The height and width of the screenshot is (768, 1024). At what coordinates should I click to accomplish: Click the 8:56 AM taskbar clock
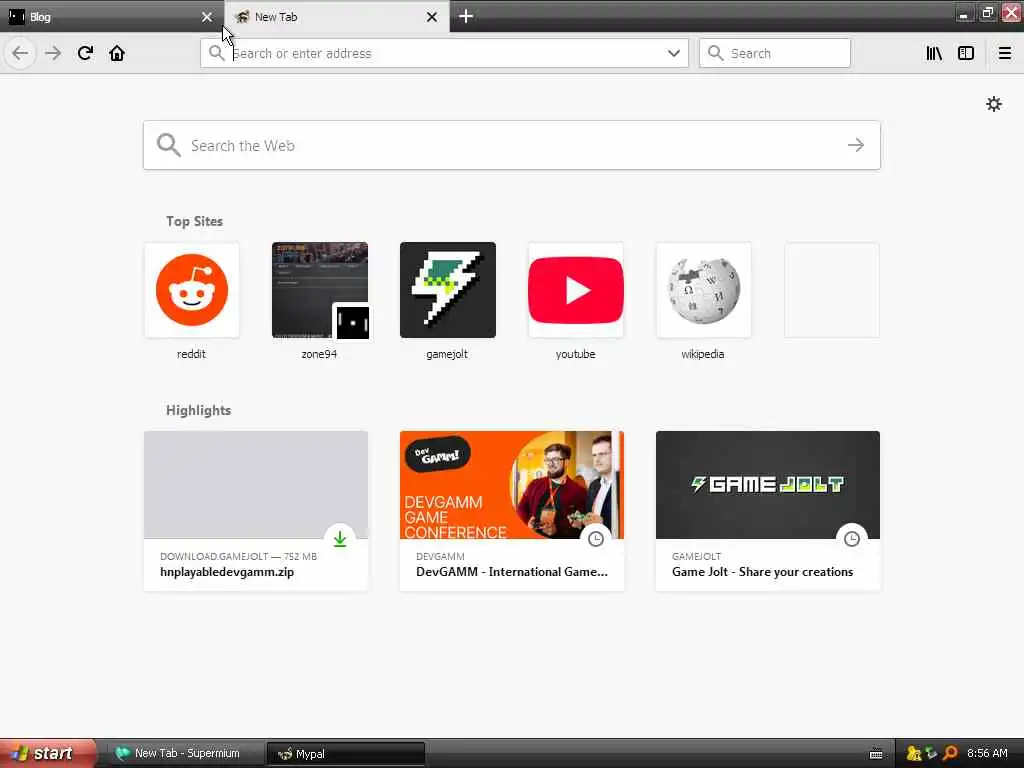[987, 753]
